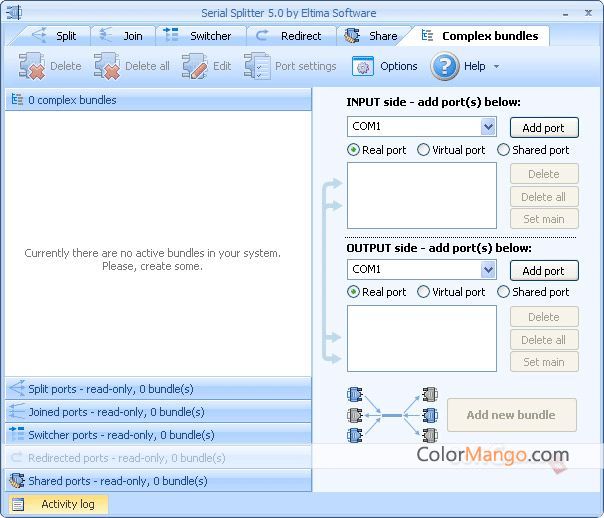
Task: Go to the Redirect tab
Action: (290, 36)
